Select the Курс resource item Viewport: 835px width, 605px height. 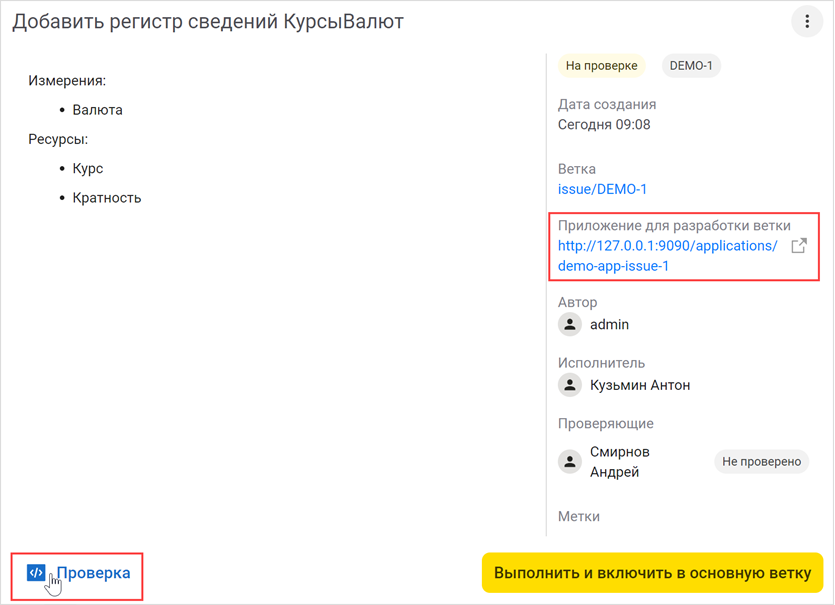[87, 168]
